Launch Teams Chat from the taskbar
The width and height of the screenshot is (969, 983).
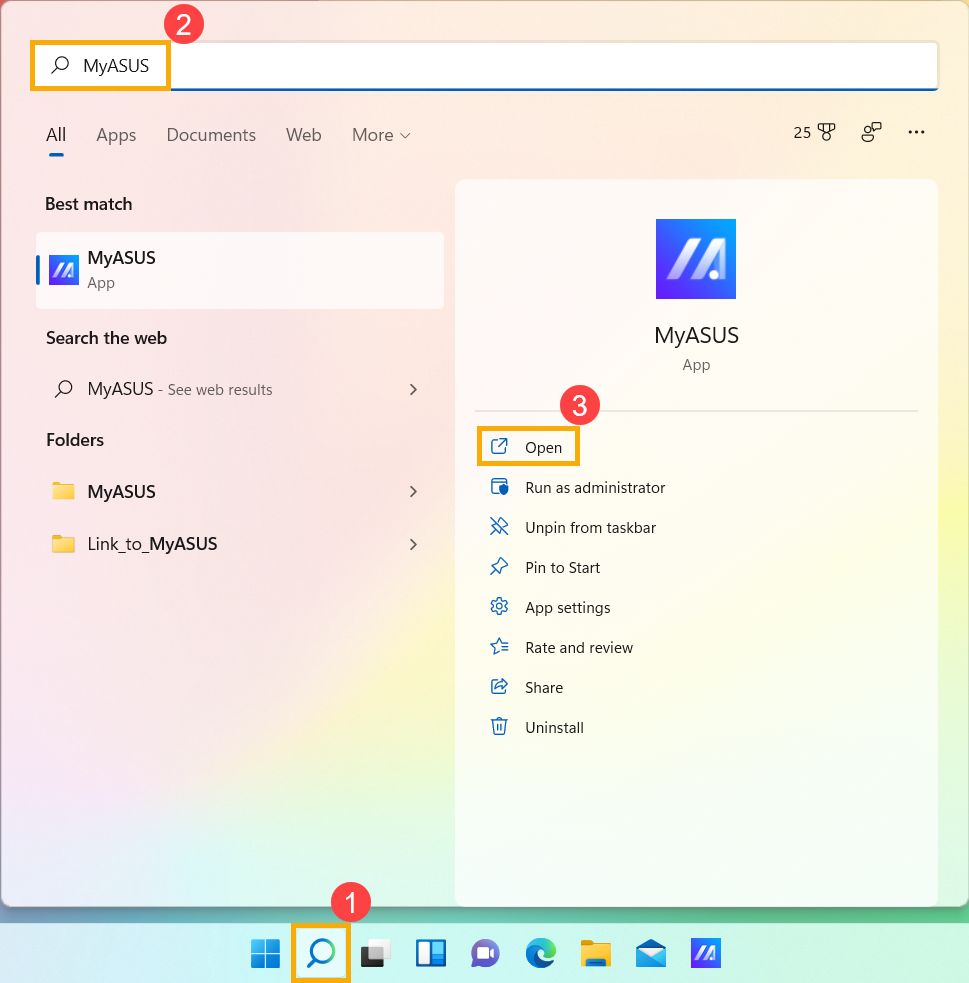click(x=485, y=954)
